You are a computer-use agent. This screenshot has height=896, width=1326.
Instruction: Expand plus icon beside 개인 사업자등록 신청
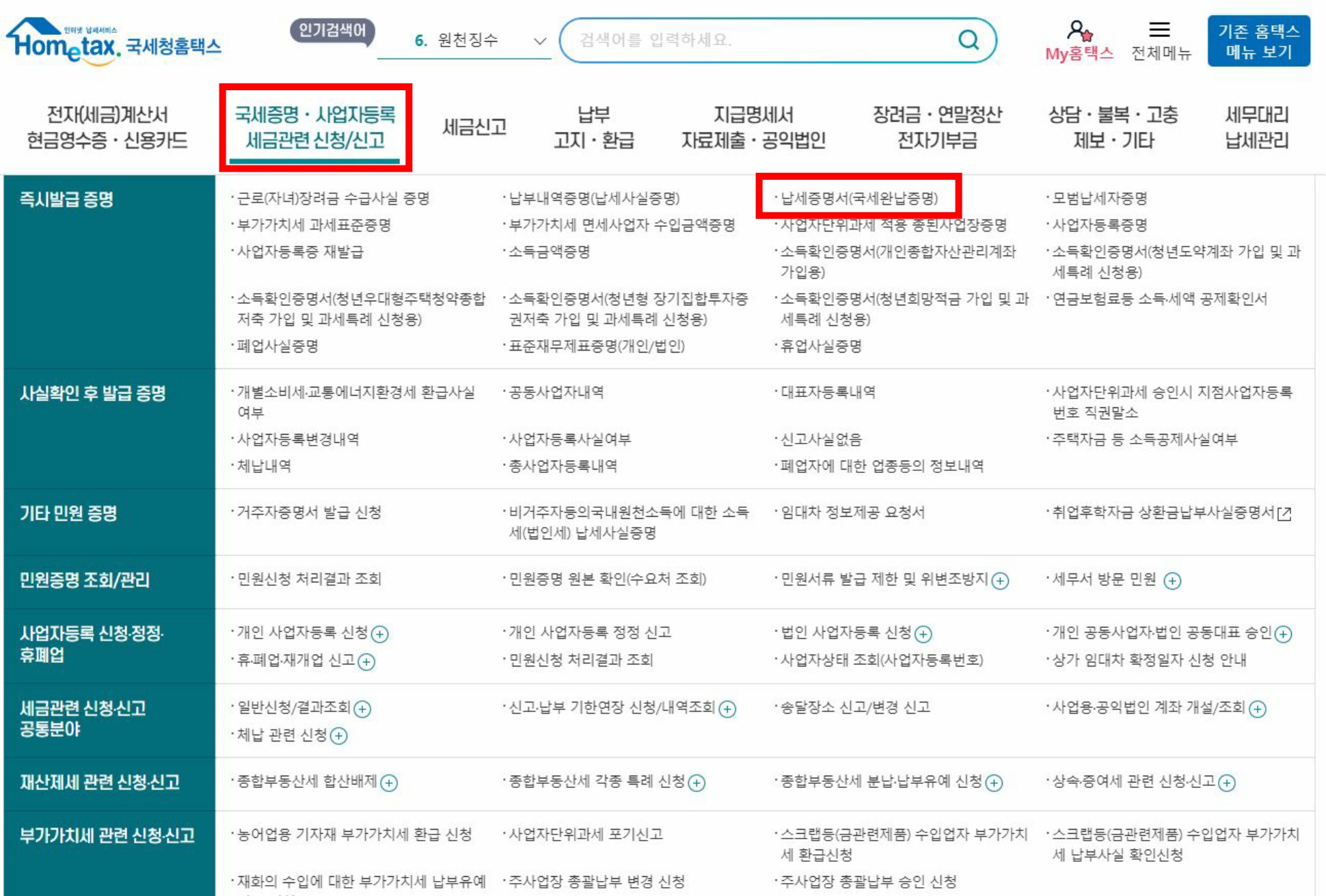point(380,634)
